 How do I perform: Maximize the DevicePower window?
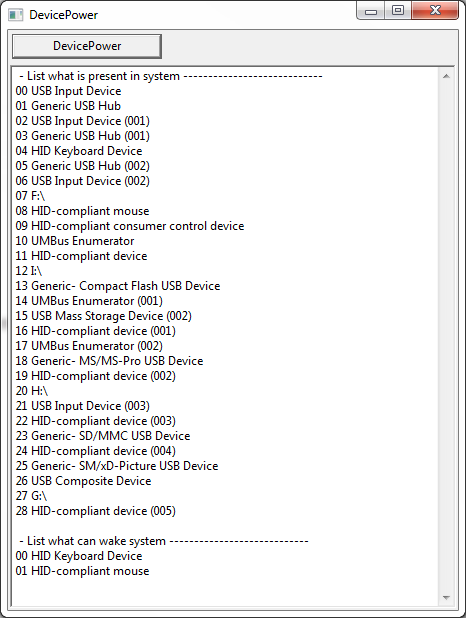pos(398,10)
